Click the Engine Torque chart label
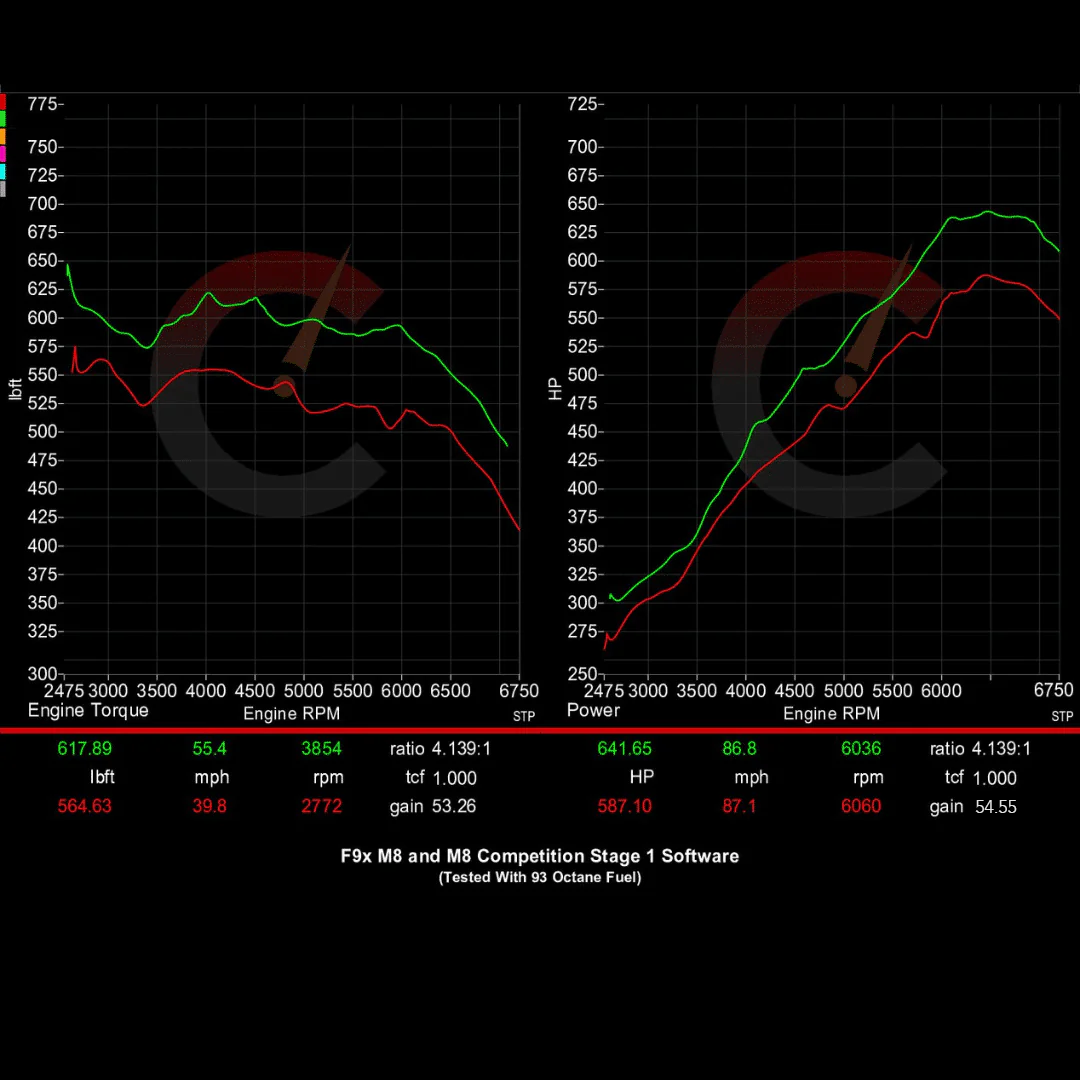1080x1080 pixels. click(x=88, y=711)
